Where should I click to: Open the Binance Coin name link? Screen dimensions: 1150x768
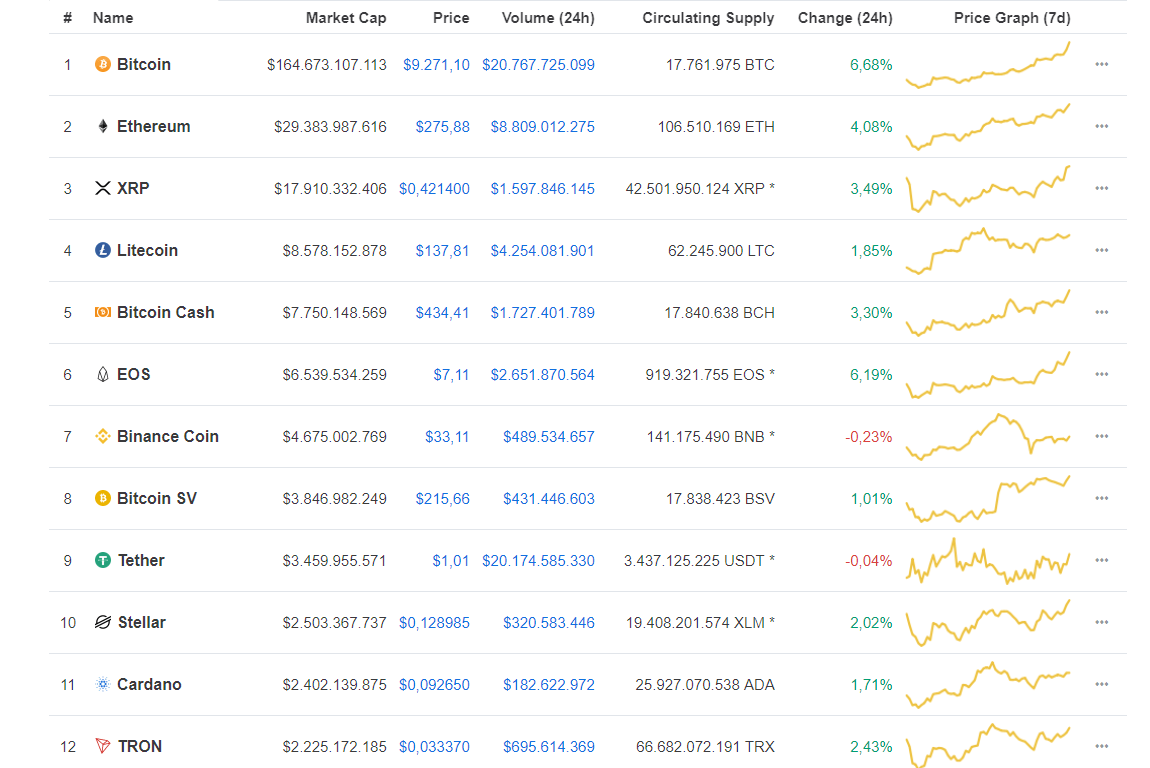click(168, 436)
